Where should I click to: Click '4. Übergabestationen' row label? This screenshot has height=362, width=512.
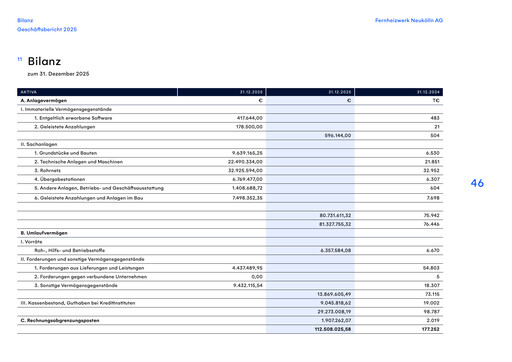[x=60, y=179]
